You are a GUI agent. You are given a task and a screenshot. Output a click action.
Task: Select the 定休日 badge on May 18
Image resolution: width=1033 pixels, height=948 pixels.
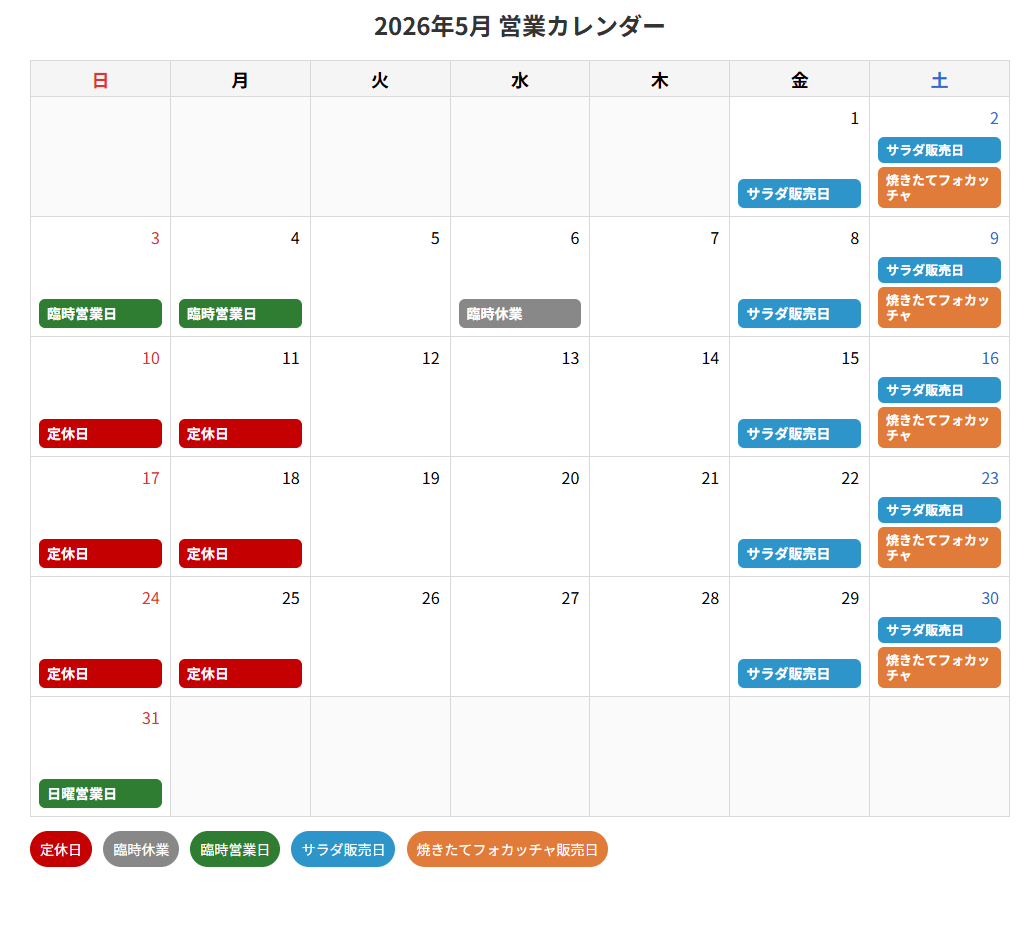point(240,553)
